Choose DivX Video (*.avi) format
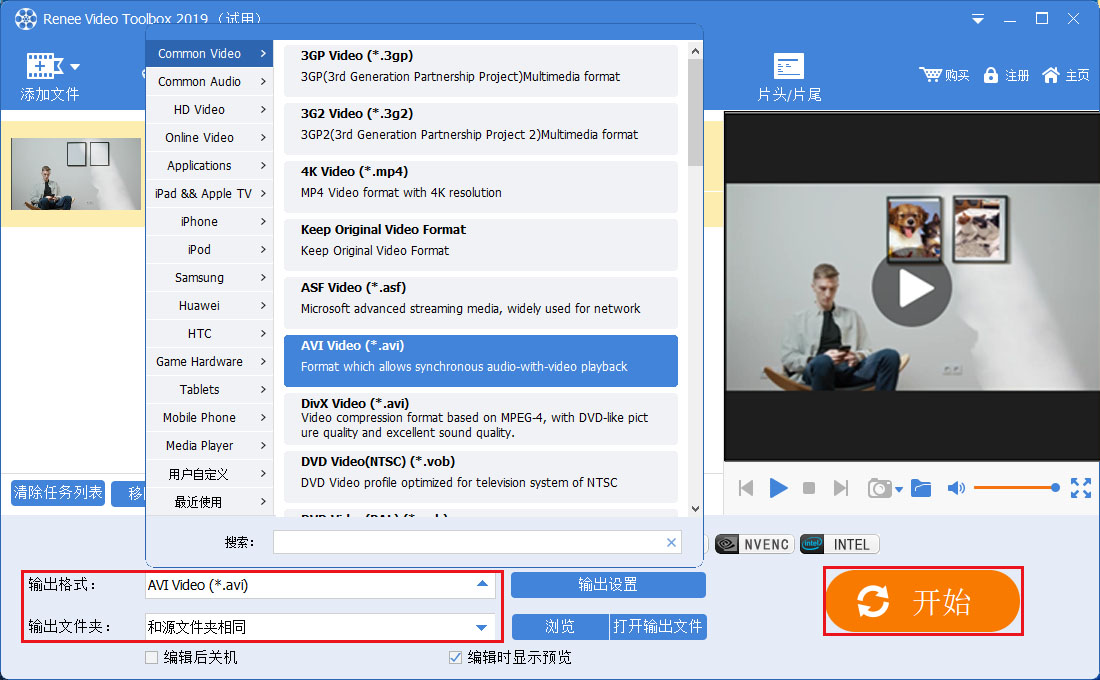The image size is (1100, 680). pos(481,419)
